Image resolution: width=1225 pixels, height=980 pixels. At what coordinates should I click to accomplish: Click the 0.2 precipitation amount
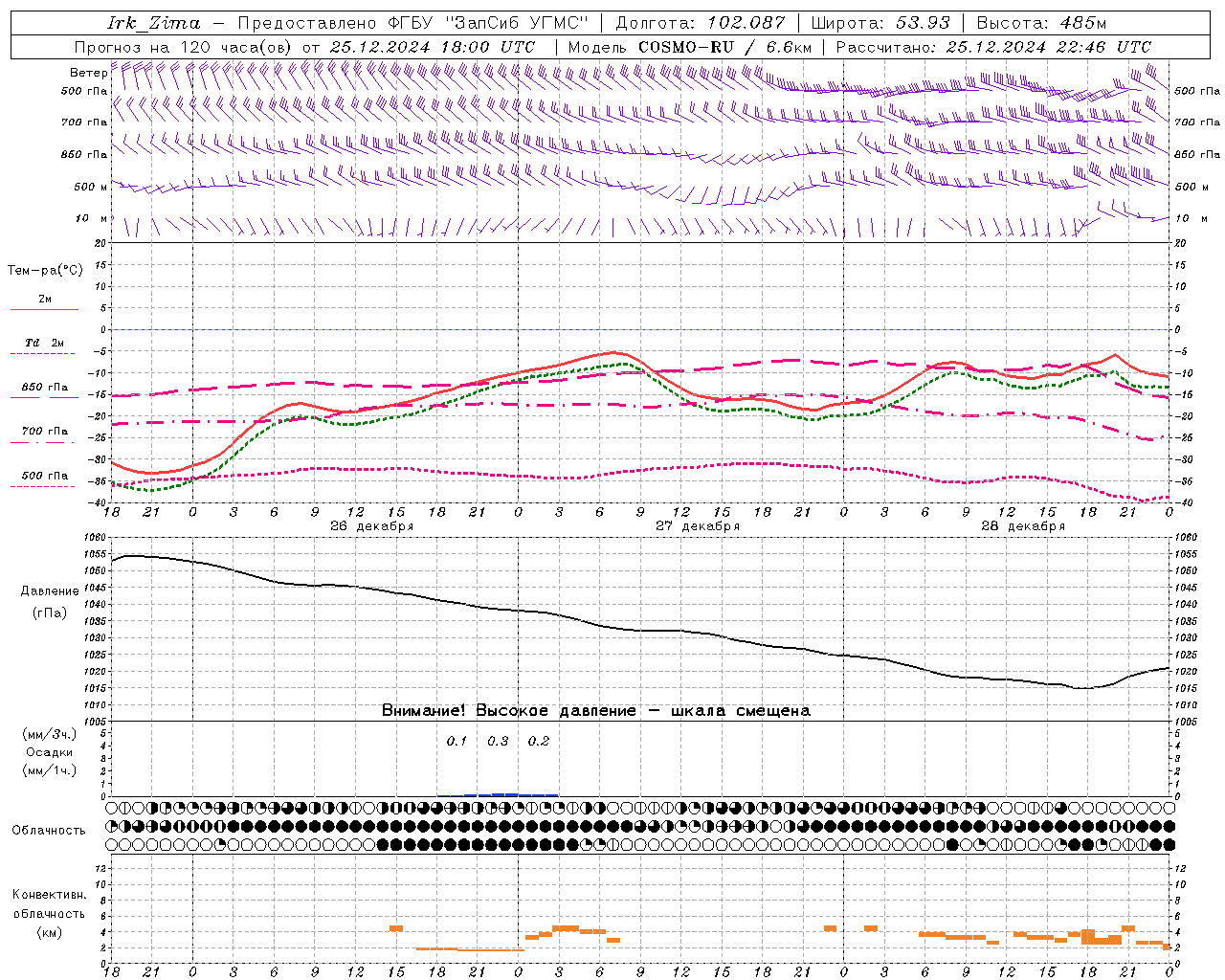tap(539, 741)
